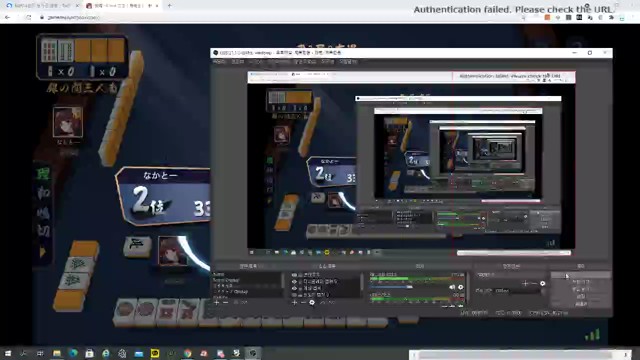Open the second OBS menu (Edit)
Screen dimensions: 640x360
pyautogui.click(x=238, y=62)
